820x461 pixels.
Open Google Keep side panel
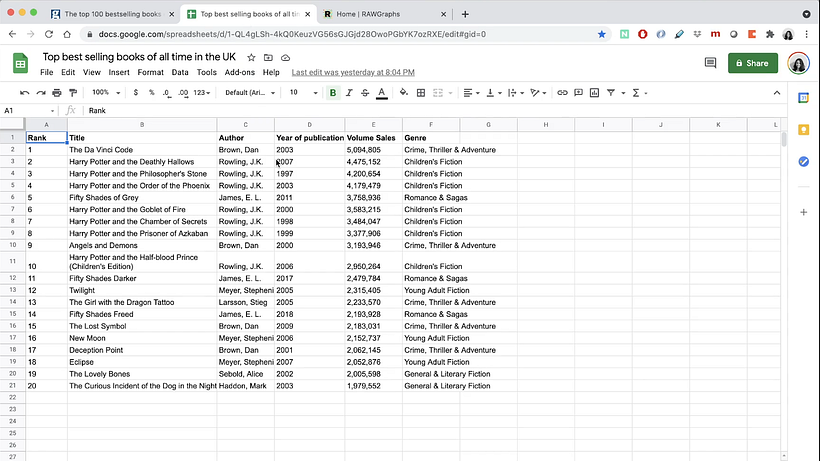[804, 130]
